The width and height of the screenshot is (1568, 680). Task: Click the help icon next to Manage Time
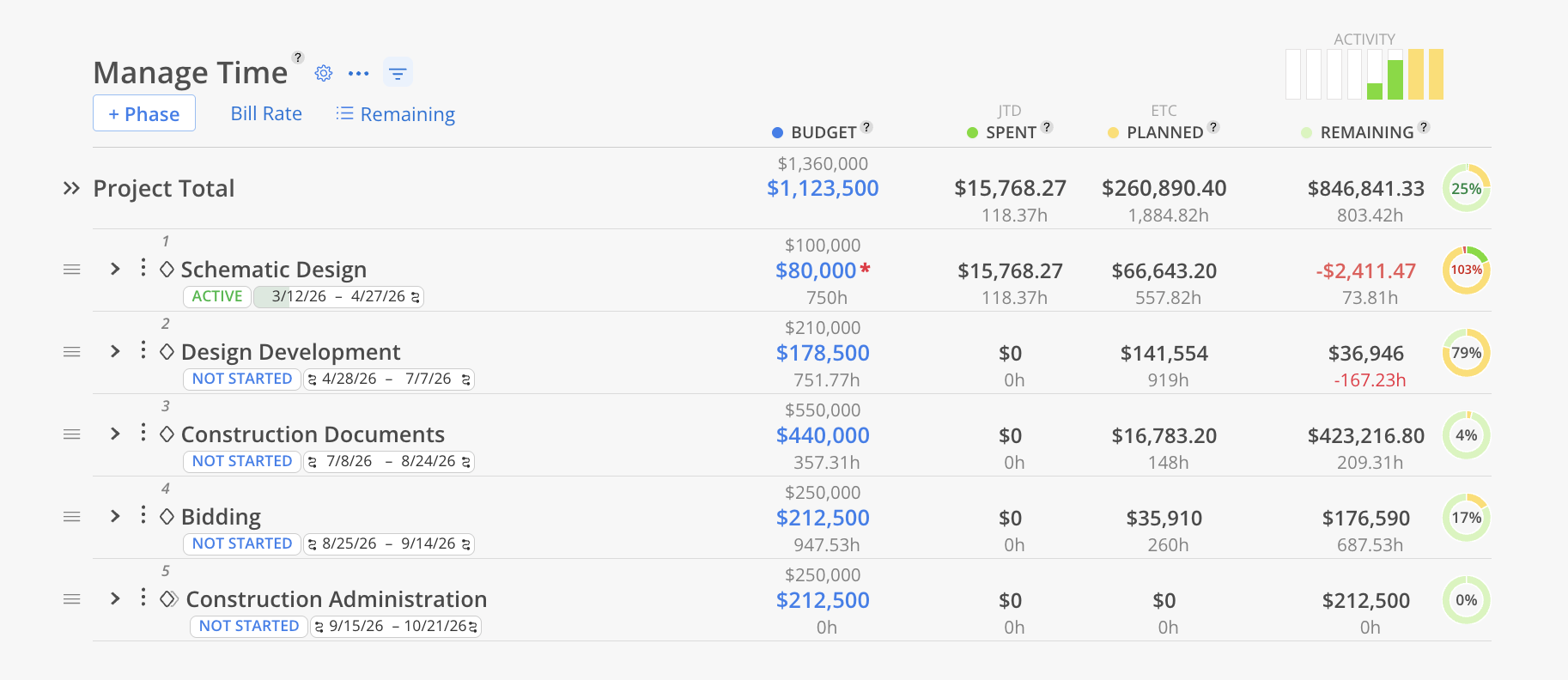click(298, 58)
